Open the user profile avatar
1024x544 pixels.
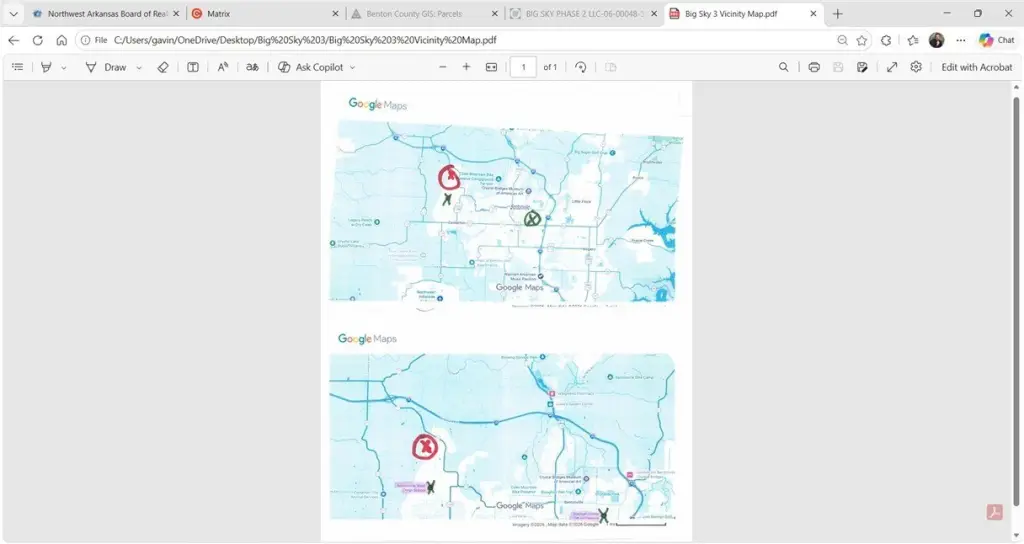coord(936,40)
